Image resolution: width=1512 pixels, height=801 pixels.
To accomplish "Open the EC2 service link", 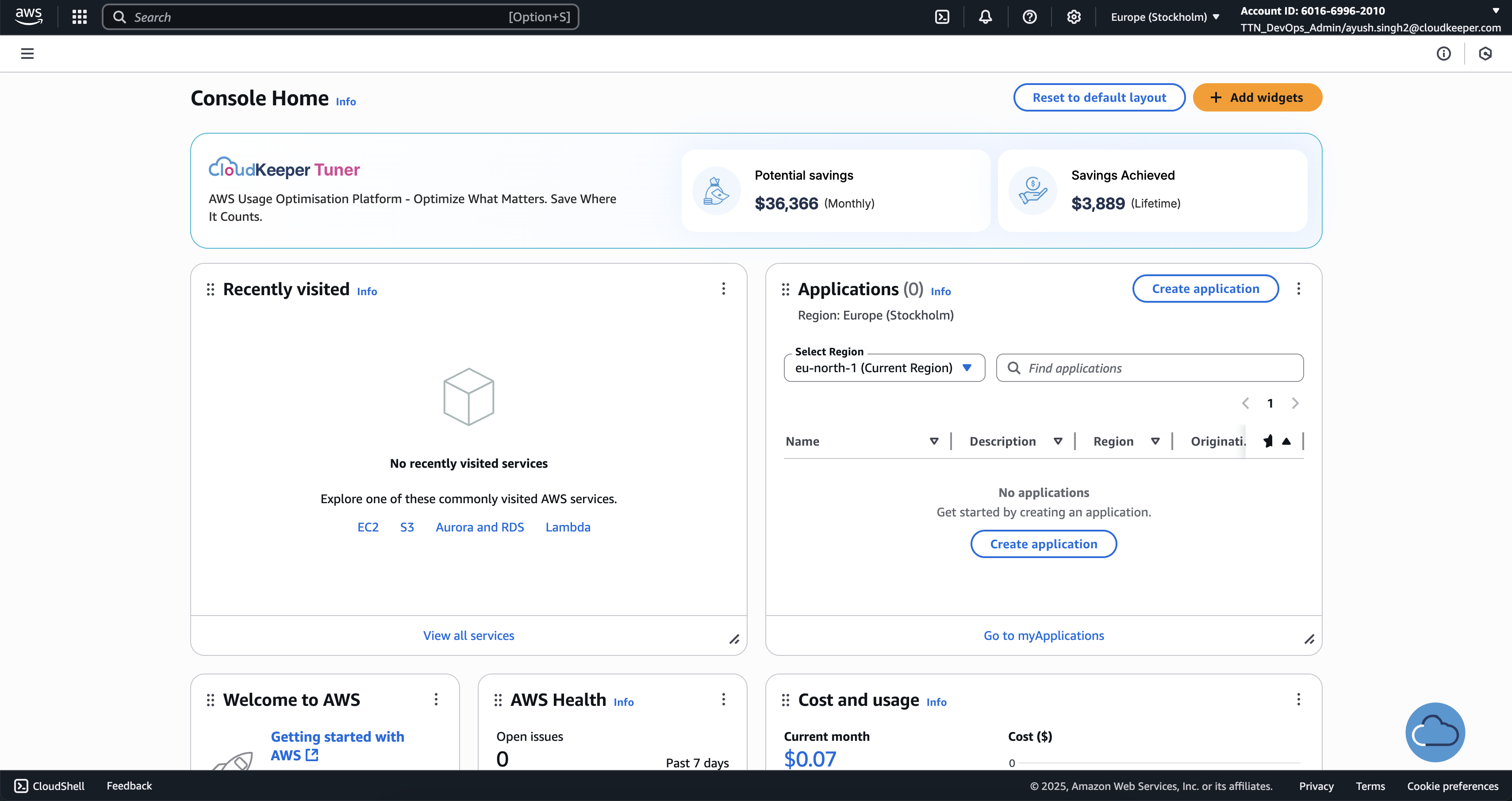I will [x=368, y=528].
